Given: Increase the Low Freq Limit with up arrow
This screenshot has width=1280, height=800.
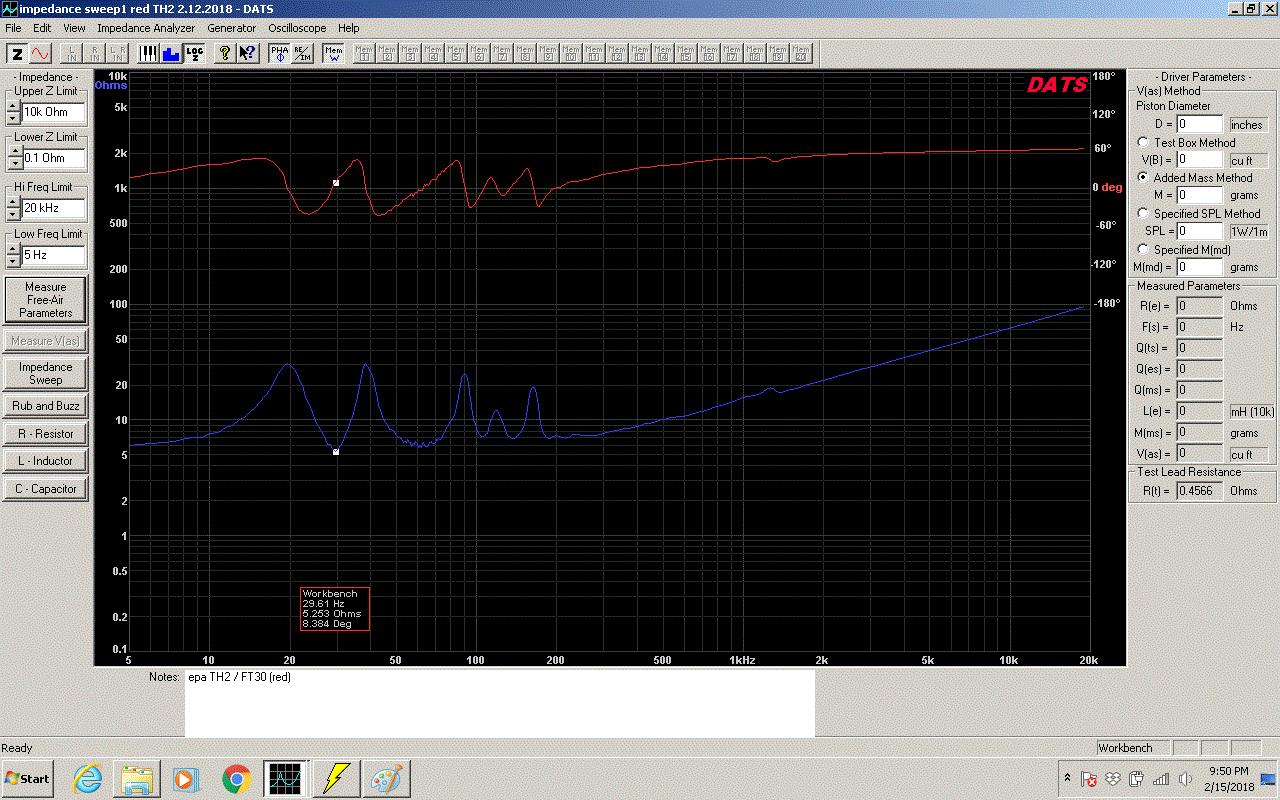Looking at the screenshot, I should click(13, 249).
